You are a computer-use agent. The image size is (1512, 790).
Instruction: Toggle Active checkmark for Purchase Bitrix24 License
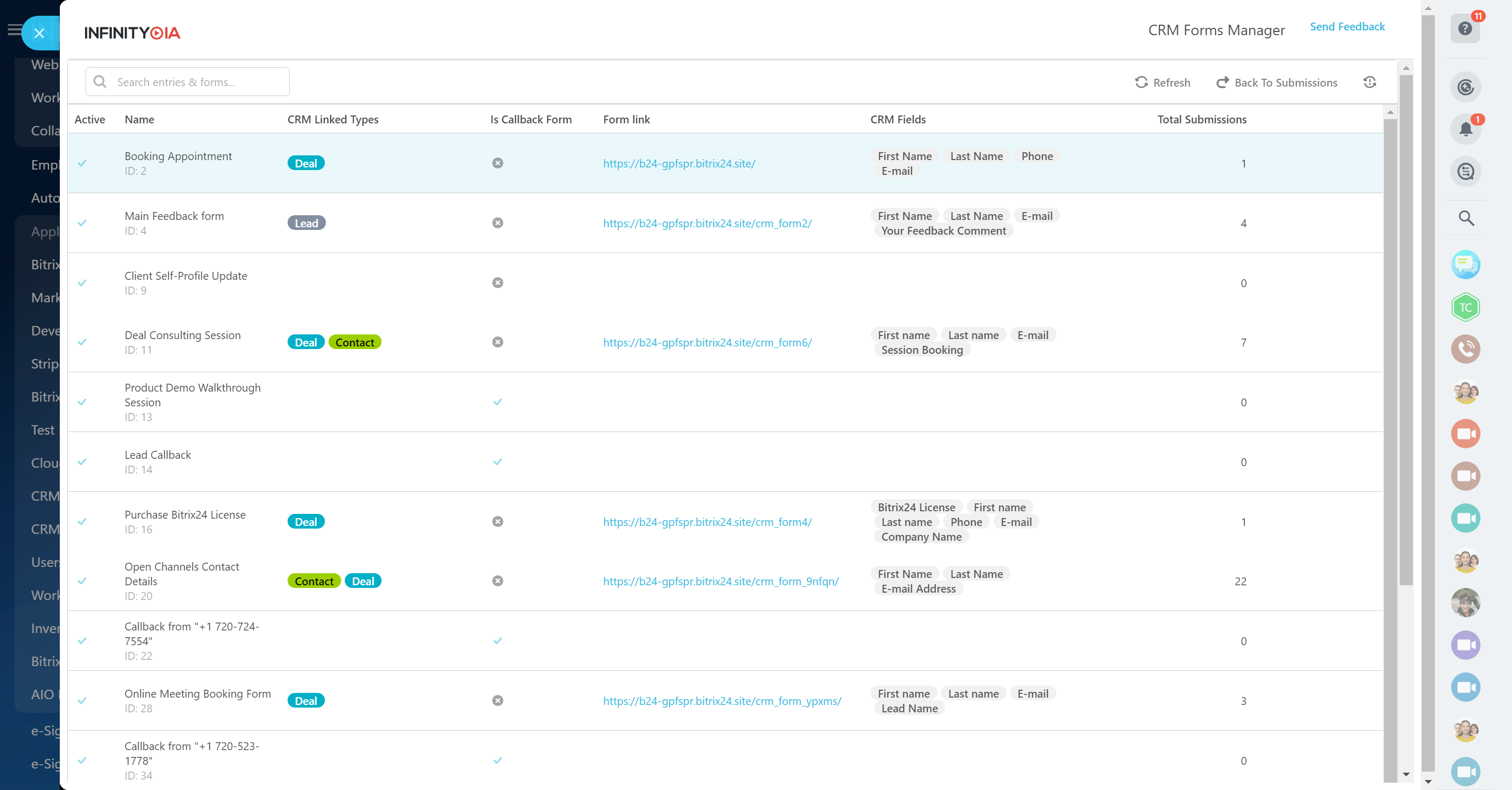coord(82,522)
